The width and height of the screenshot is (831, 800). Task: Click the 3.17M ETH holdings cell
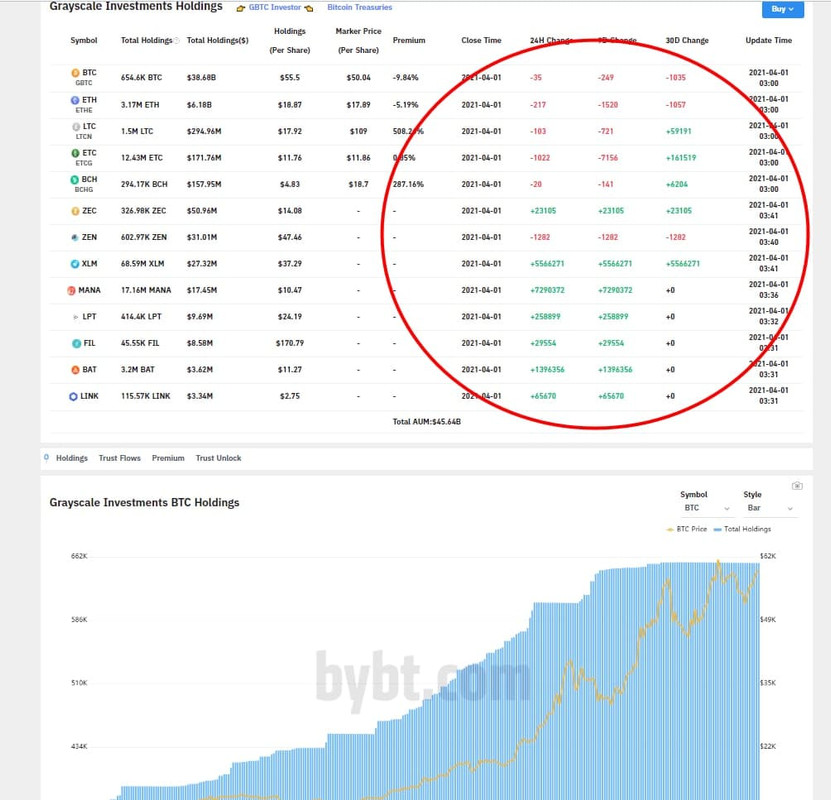(x=140, y=105)
